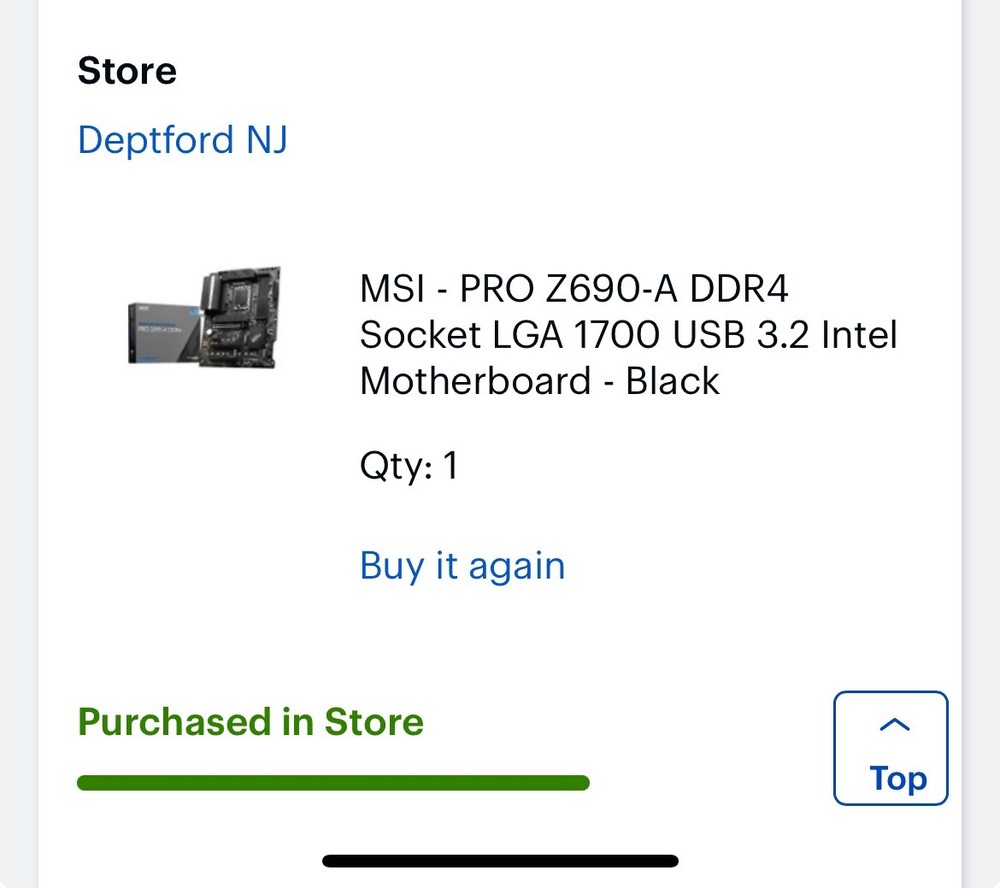Image resolution: width=1000 pixels, height=888 pixels.
Task: Select the motherboard thumbnail to view details
Action: (x=203, y=318)
